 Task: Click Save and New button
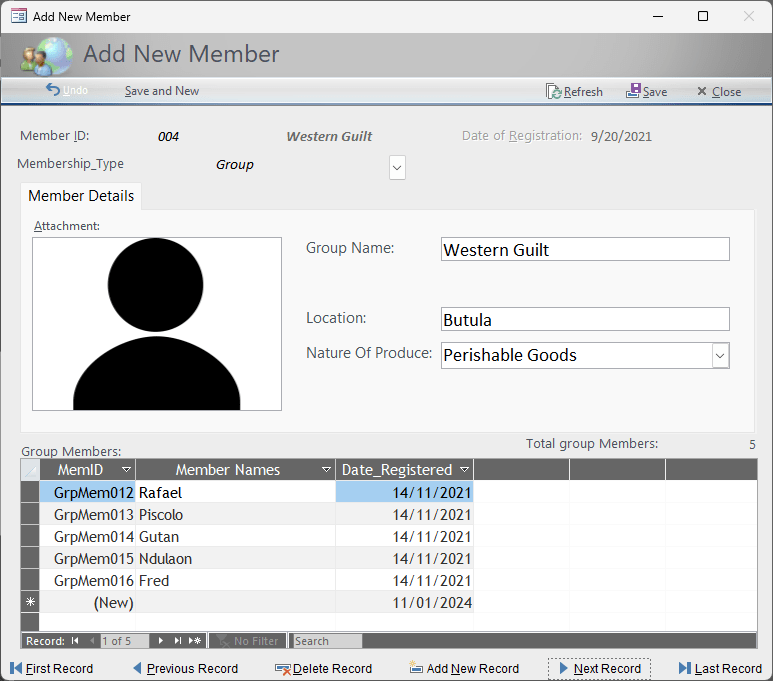(162, 91)
